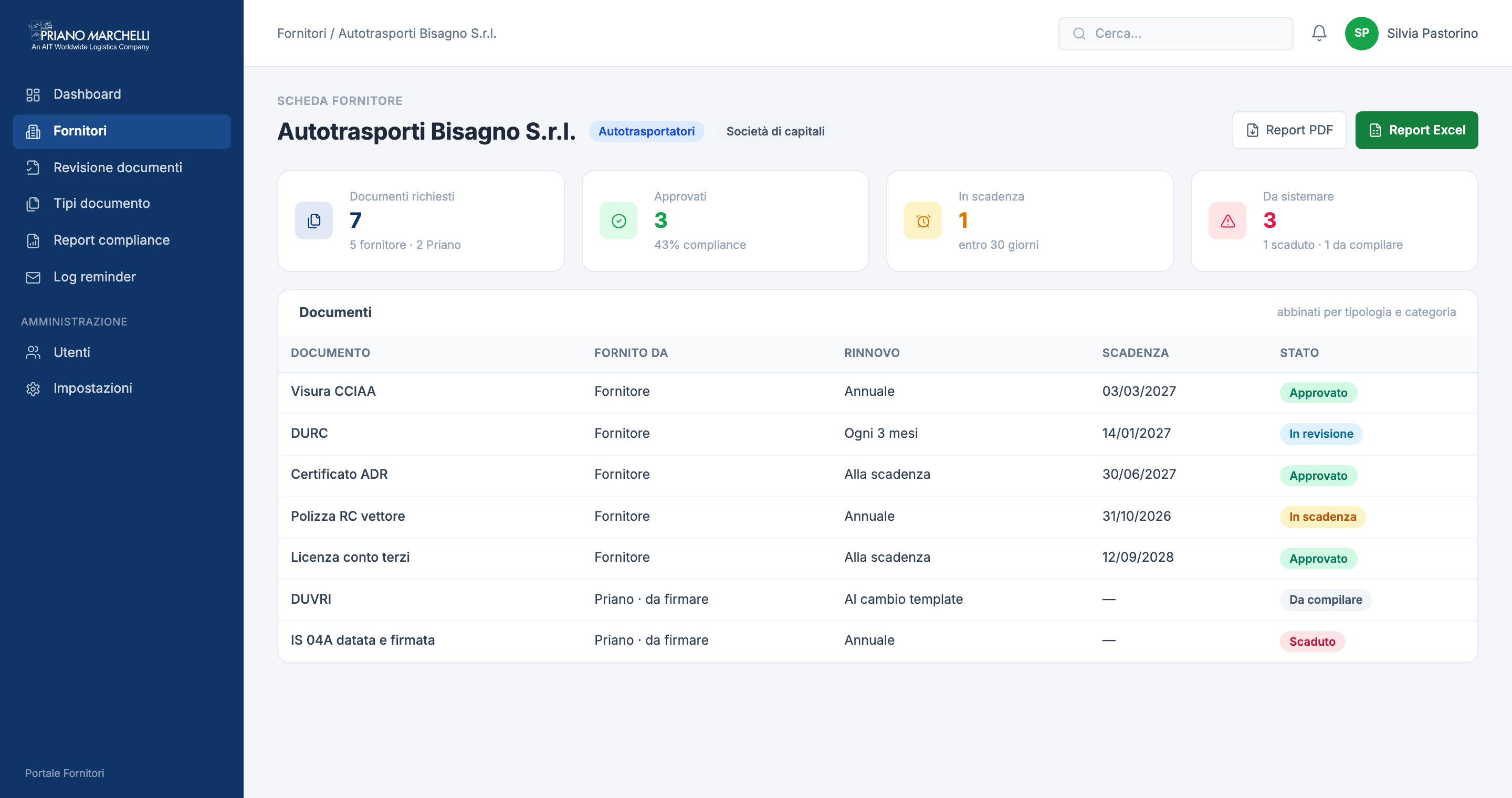Image resolution: width=1512 pixels, height=798 pixels.
Task: Click the Scaduto status badge
Action: tap(1312, 642)
